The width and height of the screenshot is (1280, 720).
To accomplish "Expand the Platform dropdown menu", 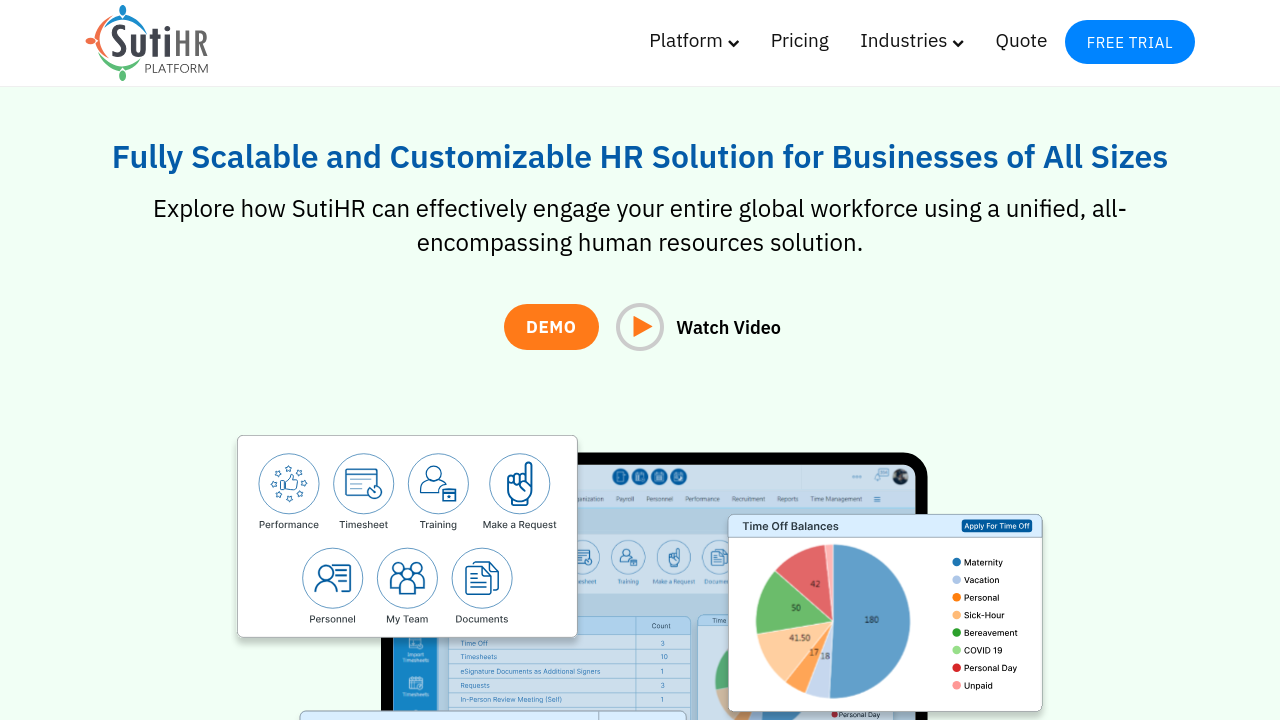I will [x=694, y=41].
